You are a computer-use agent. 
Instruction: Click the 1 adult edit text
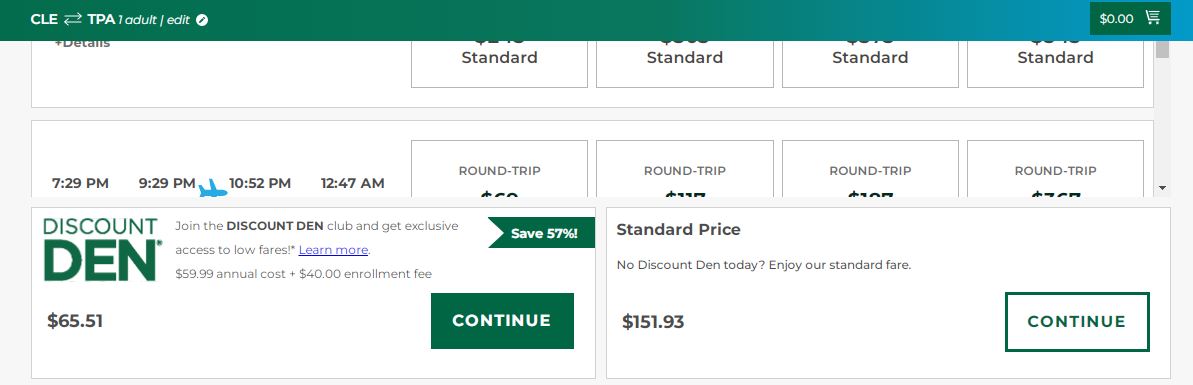click(154, 20)
